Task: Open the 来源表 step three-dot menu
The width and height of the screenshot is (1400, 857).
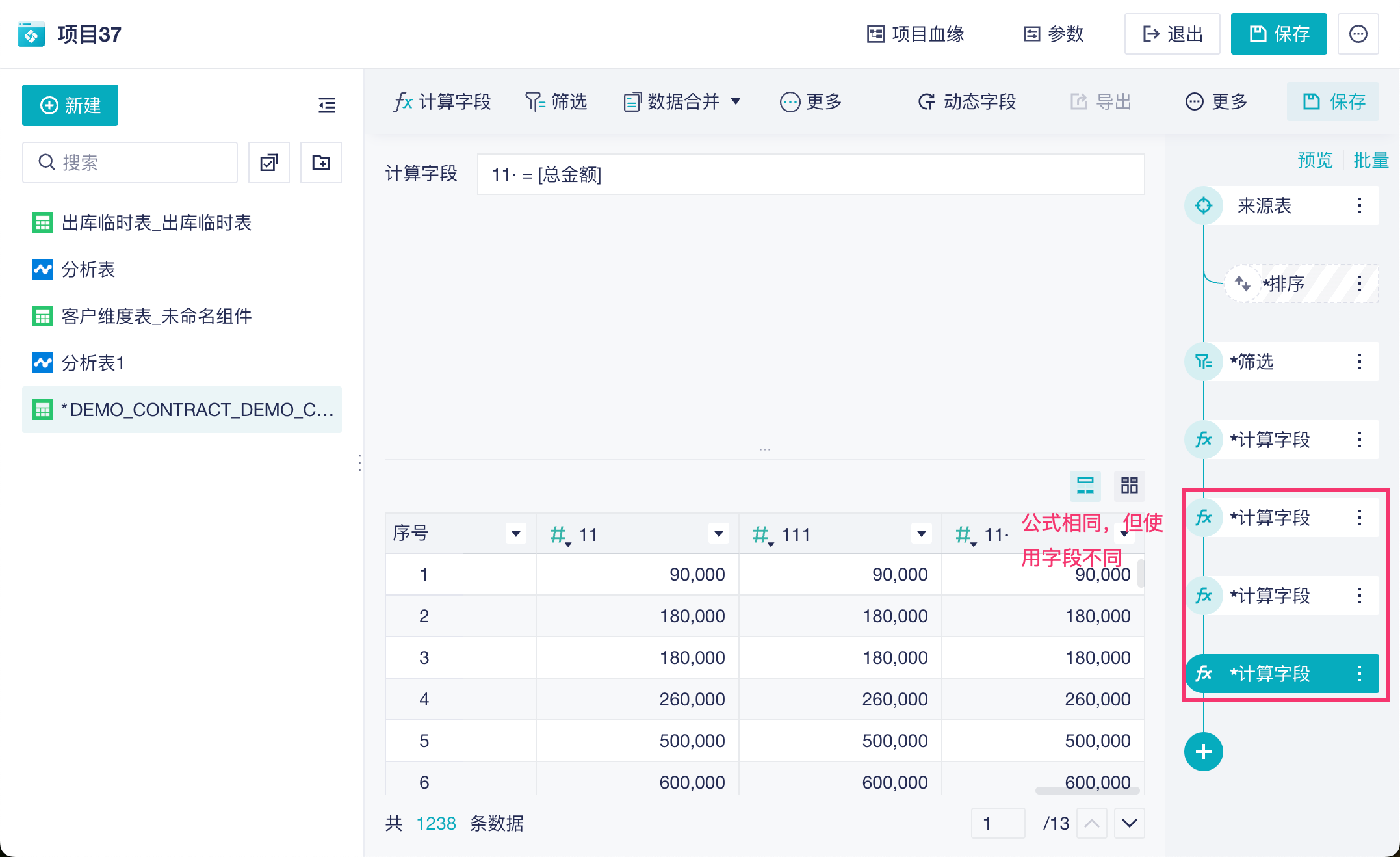Action: click(x=1359, y=206)
